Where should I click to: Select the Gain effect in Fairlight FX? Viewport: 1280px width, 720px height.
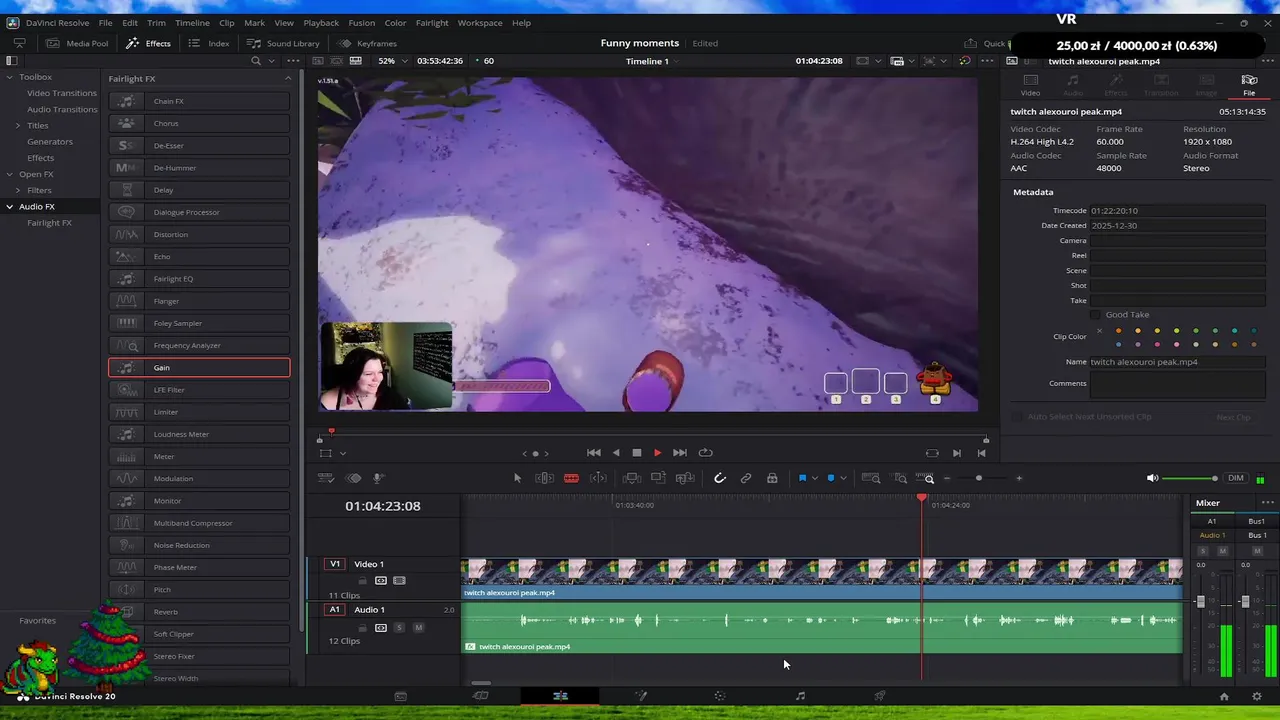199,368
